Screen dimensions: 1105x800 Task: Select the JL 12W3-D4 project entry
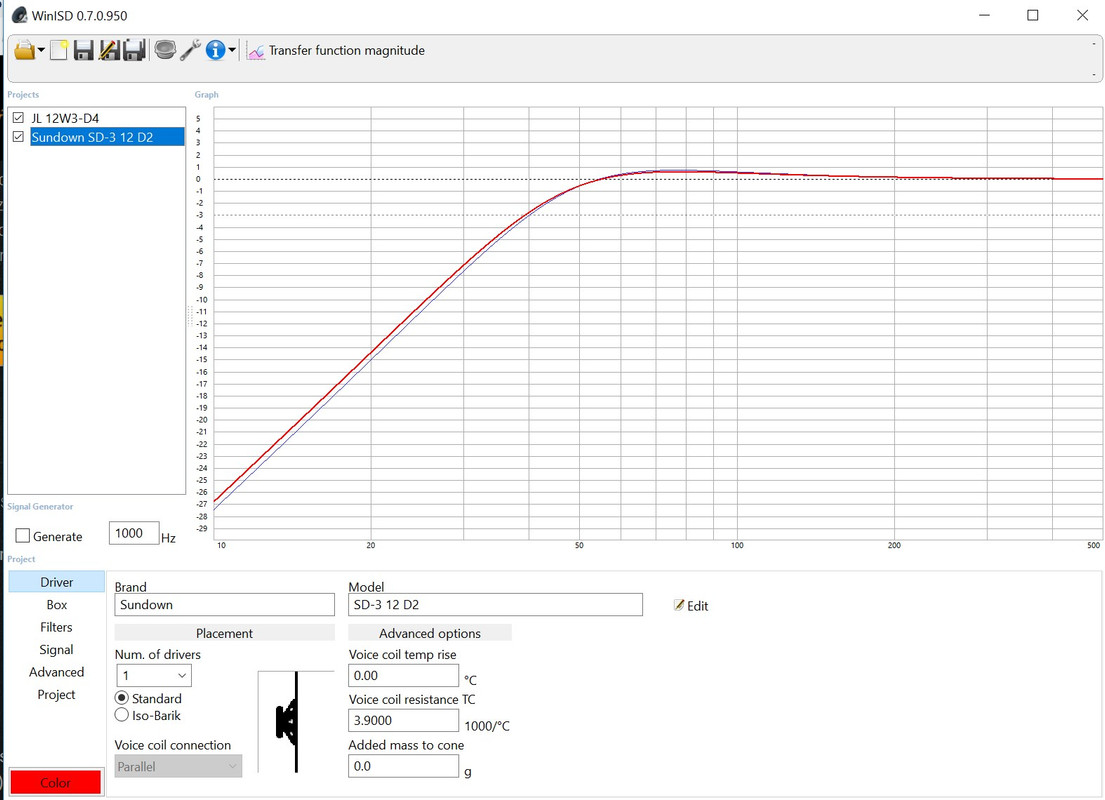click(x=66, y=118)
